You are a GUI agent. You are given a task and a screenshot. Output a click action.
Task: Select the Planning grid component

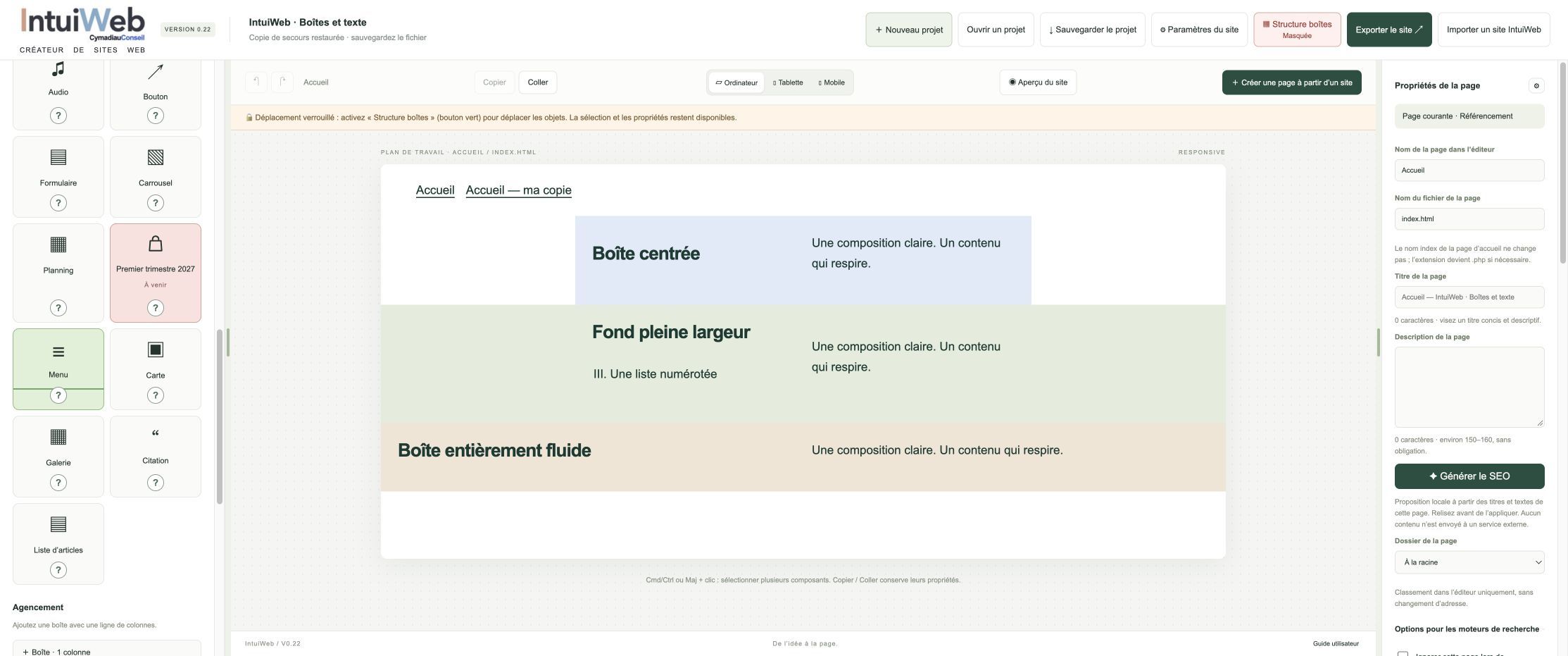[x=58, y=273]
